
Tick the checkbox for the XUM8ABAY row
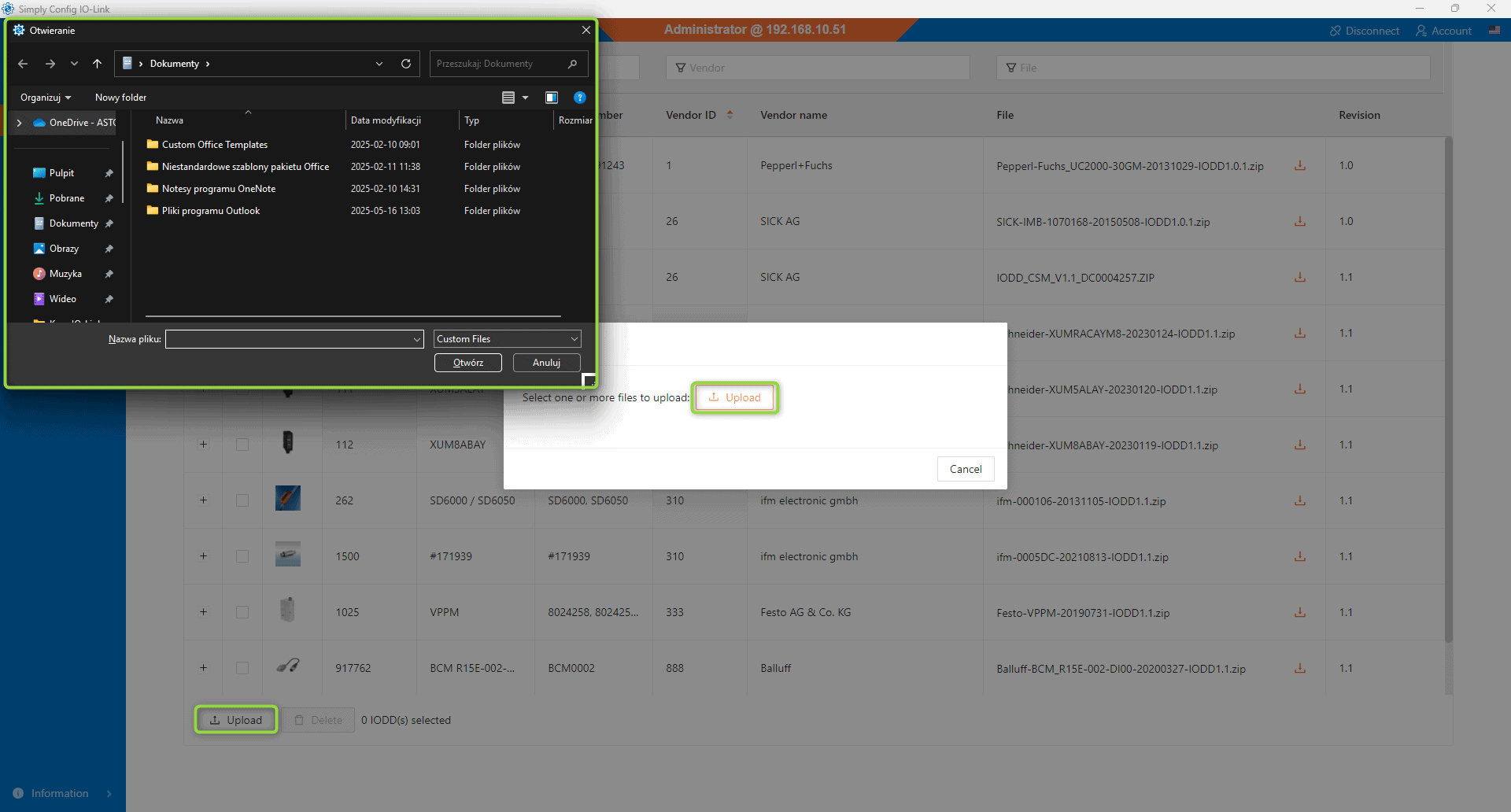coord(242,445)
